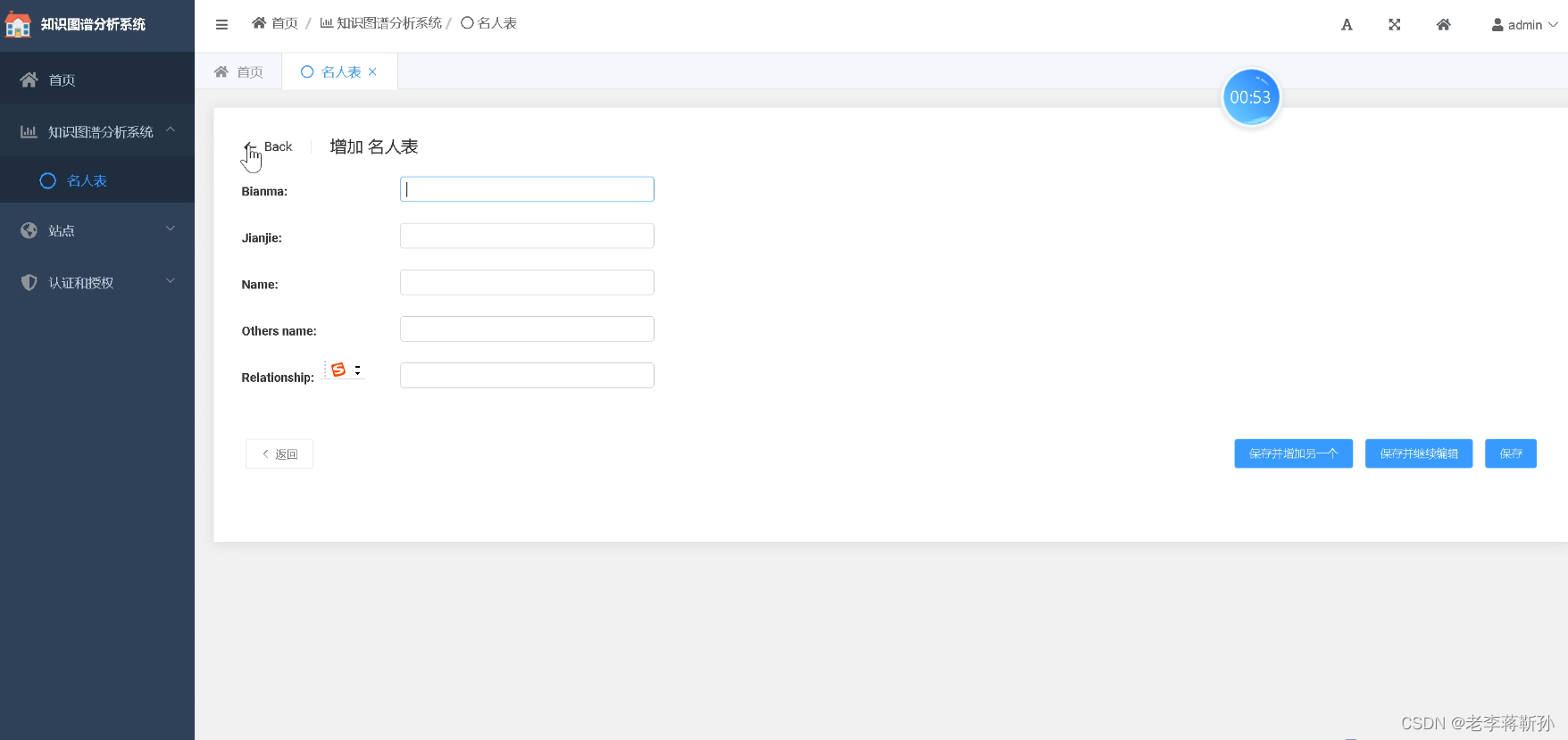Click the Sogou input method icon

pos(338,370)
